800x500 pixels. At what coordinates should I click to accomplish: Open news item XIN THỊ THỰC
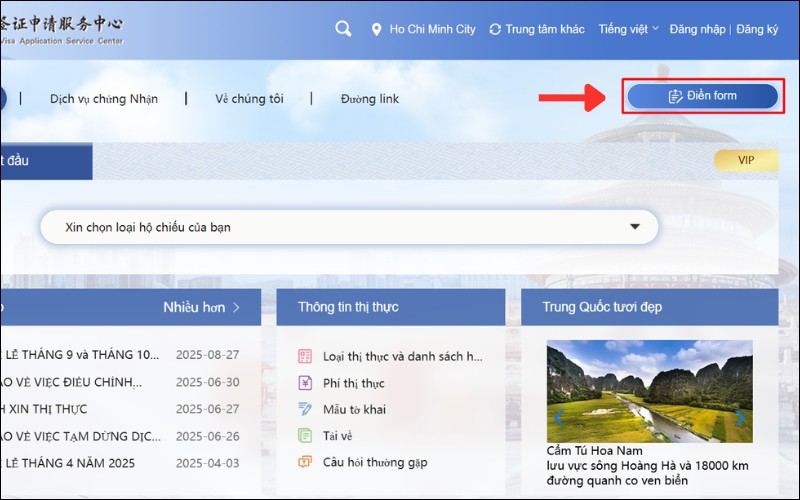click(x=44, y=409)
